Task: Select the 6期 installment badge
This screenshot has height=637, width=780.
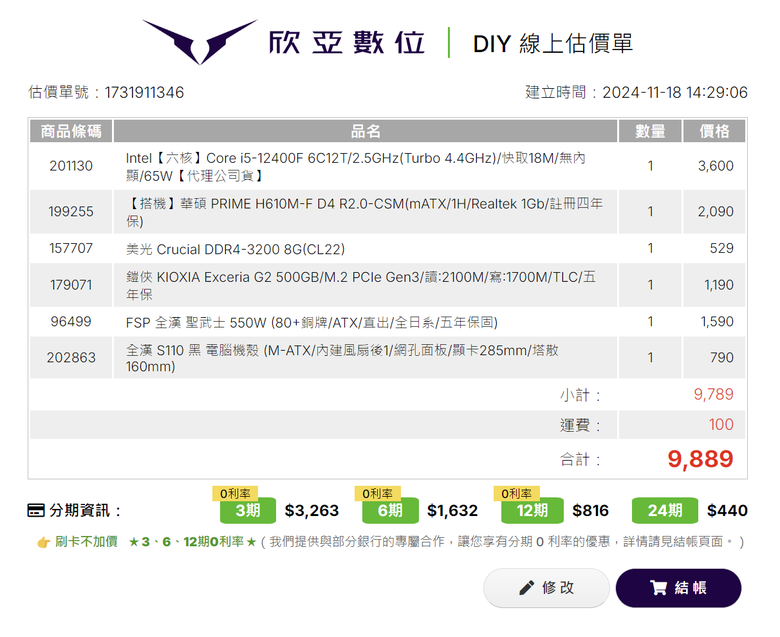Action: click(x=390, y=511)
